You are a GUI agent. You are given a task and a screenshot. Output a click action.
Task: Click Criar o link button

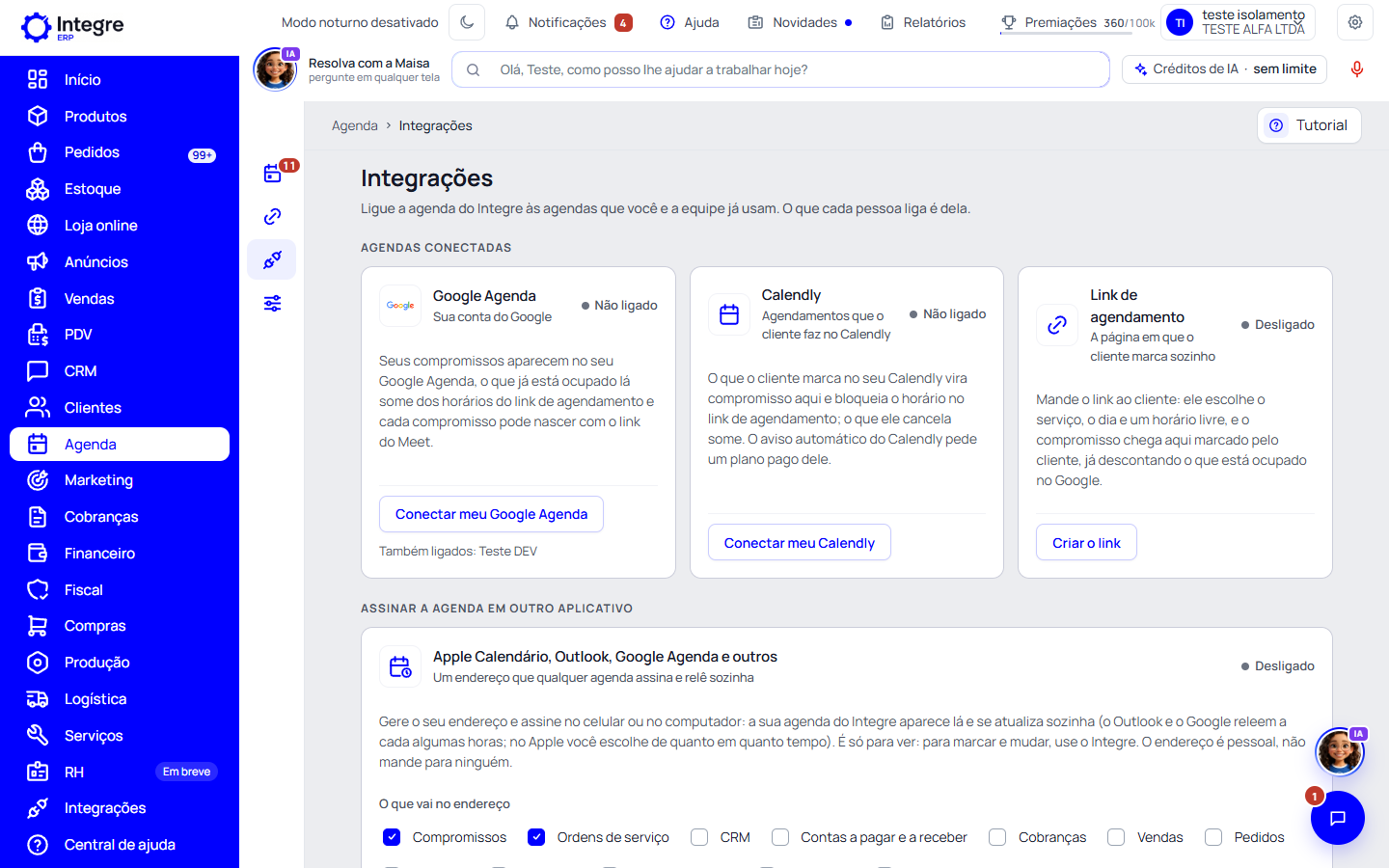1087,543
